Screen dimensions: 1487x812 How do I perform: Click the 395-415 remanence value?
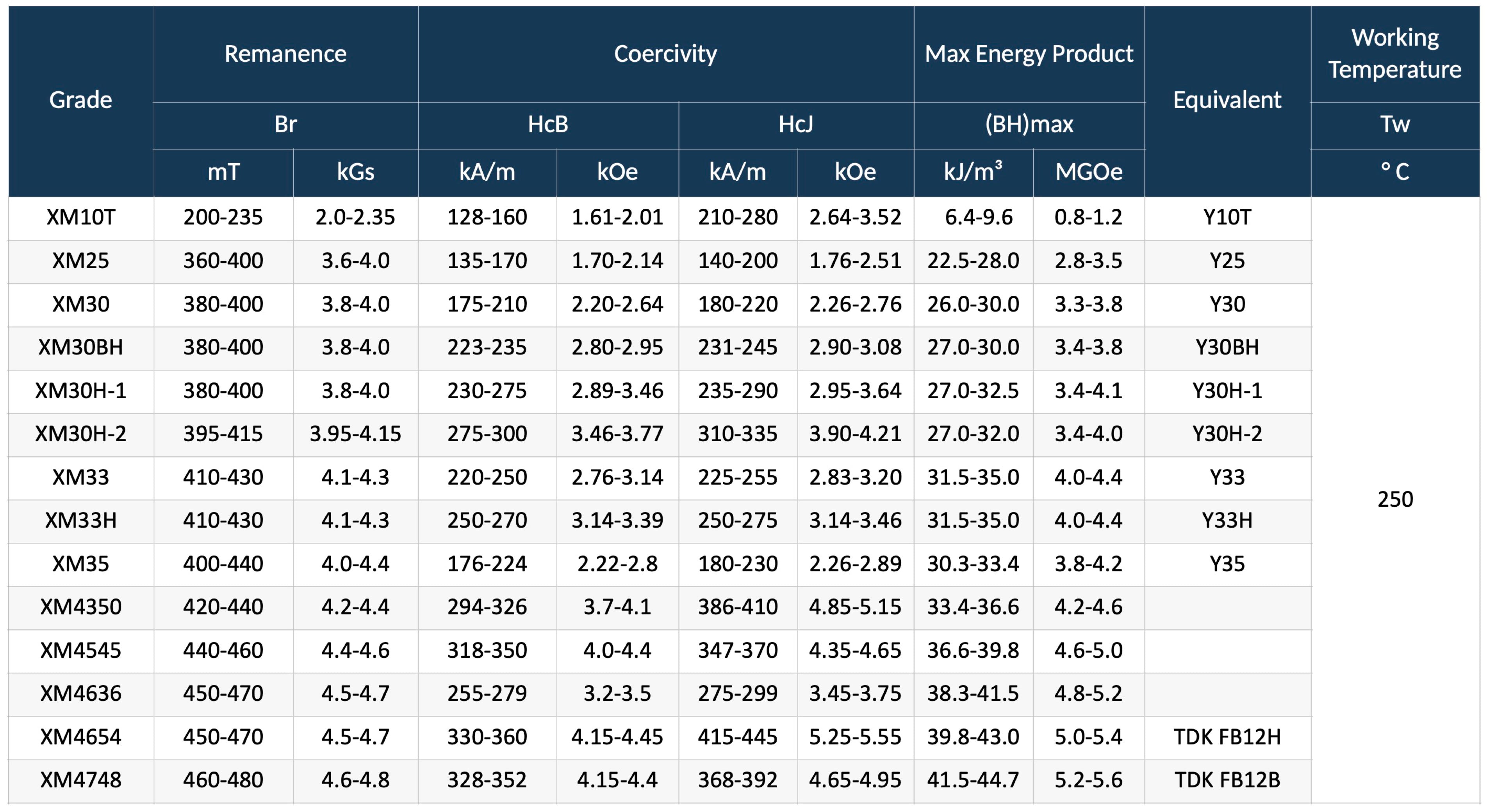tap(223, 434)
